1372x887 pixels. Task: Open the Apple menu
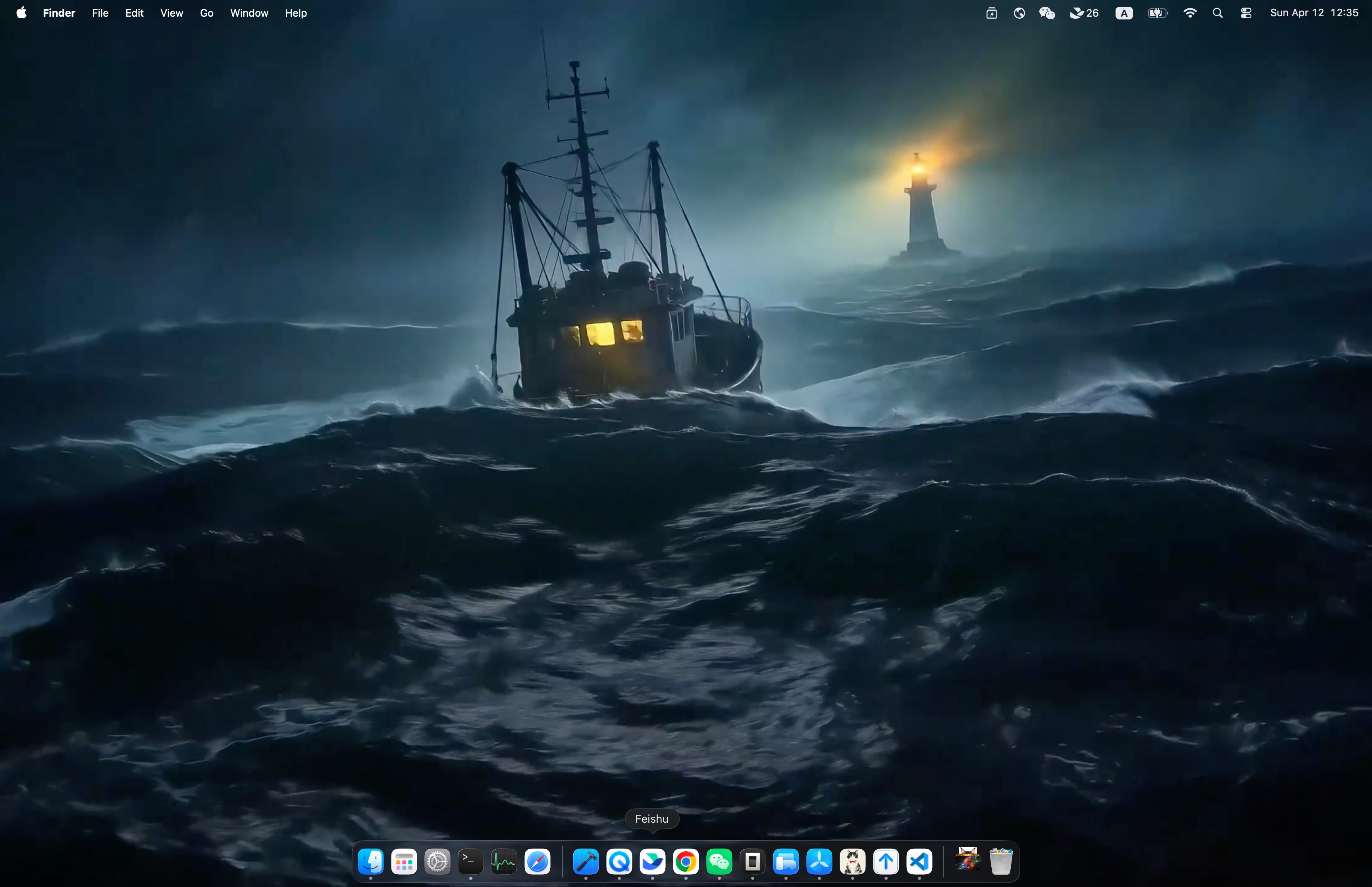[x=21, y=13]
